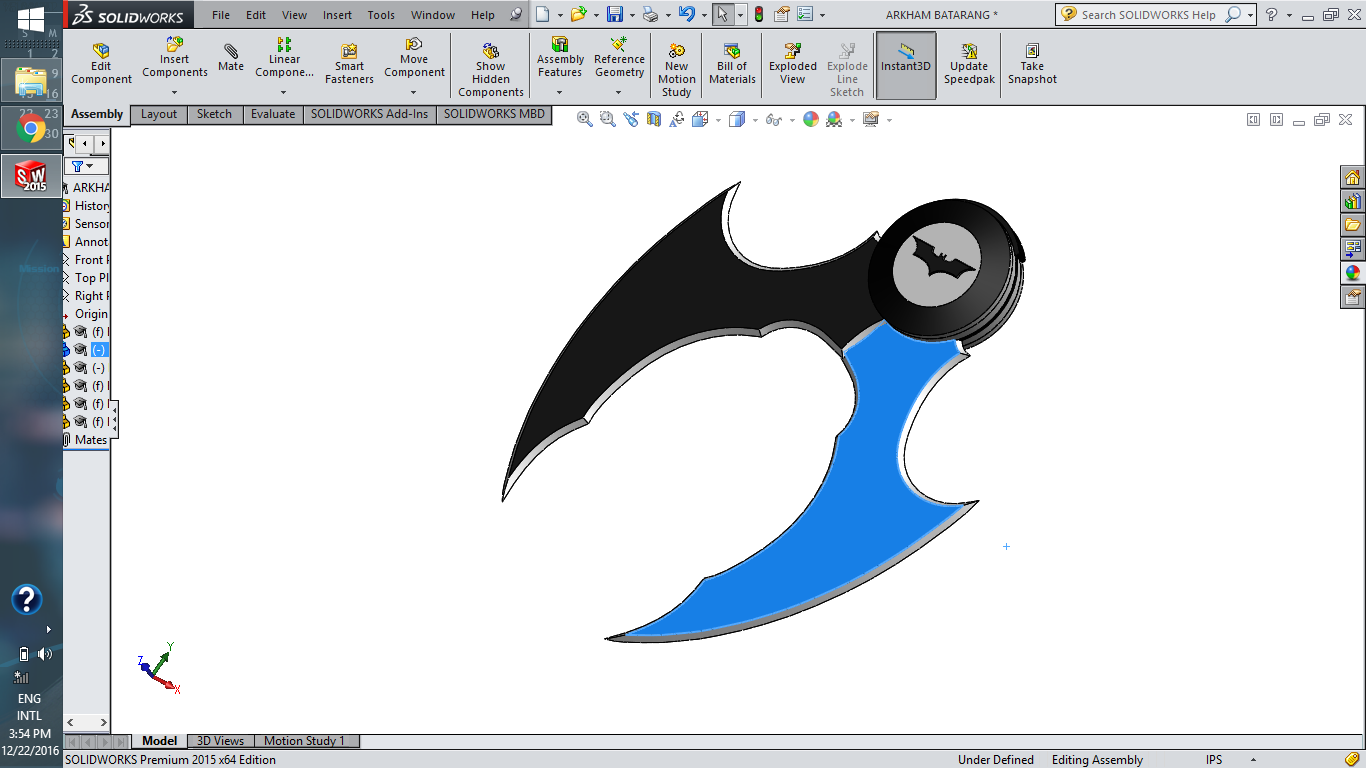This screenshot has width=1366, height=768.
Task: Open the SOLIDWORKS MBD tab
Action: pyautogui.click(x=494, y=114)
